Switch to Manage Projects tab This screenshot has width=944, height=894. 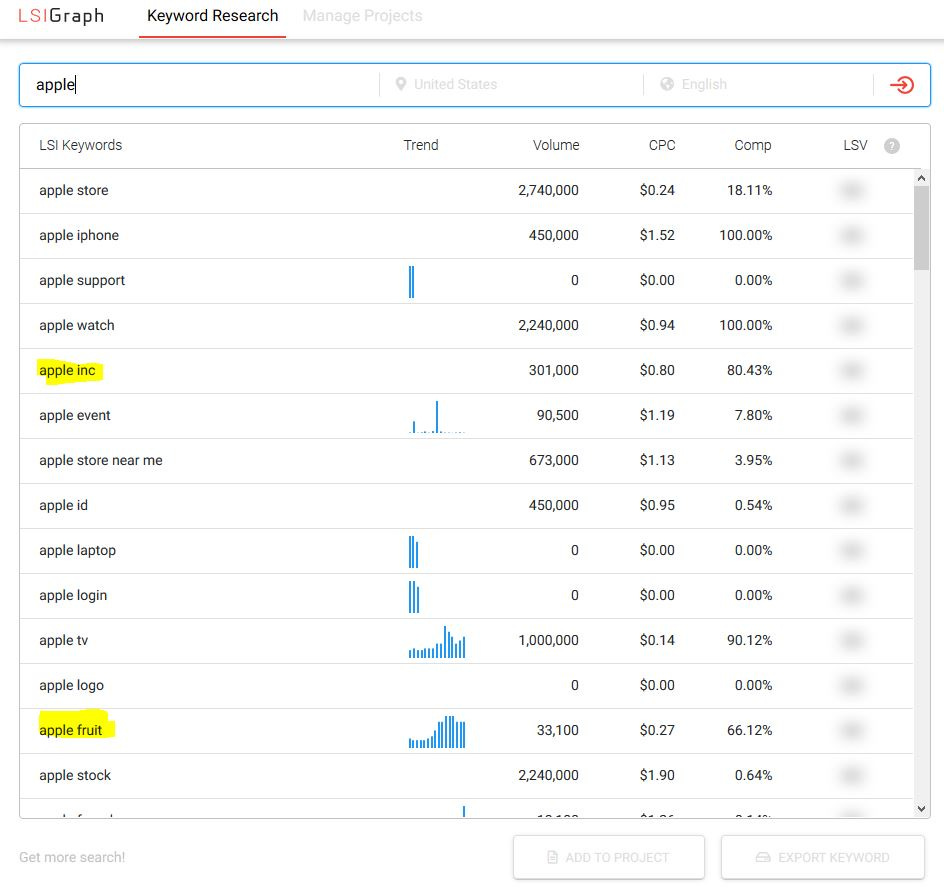pyautogui.click(x=362, y=16)
